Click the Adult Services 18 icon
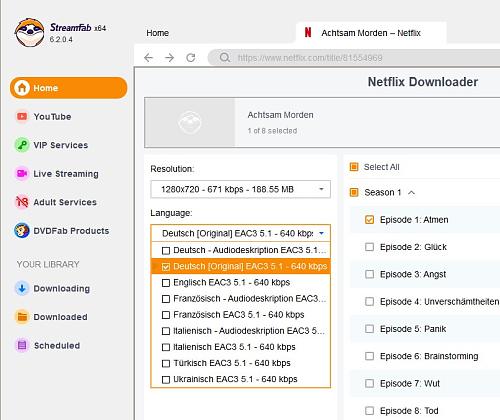Image resolution: width=500 pixels, height=420 pixels. 22,202
